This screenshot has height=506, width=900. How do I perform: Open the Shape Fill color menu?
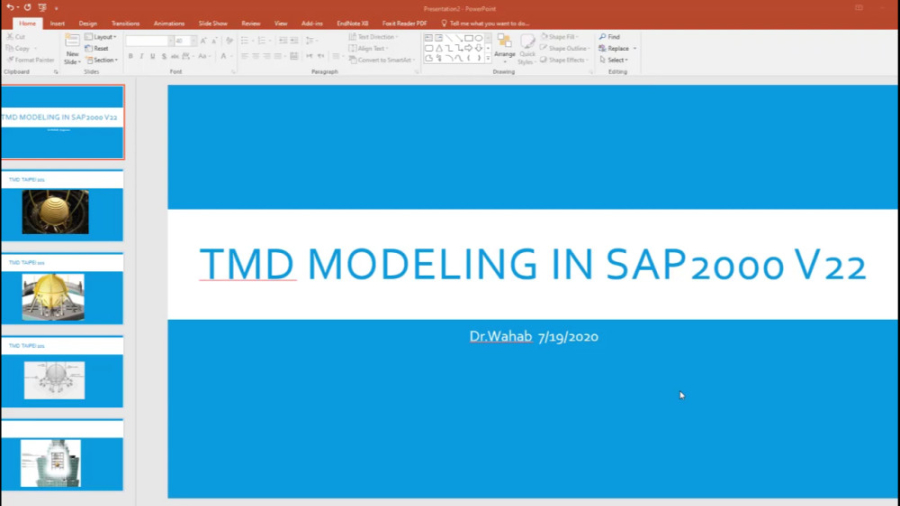click(x=560, y=37)
